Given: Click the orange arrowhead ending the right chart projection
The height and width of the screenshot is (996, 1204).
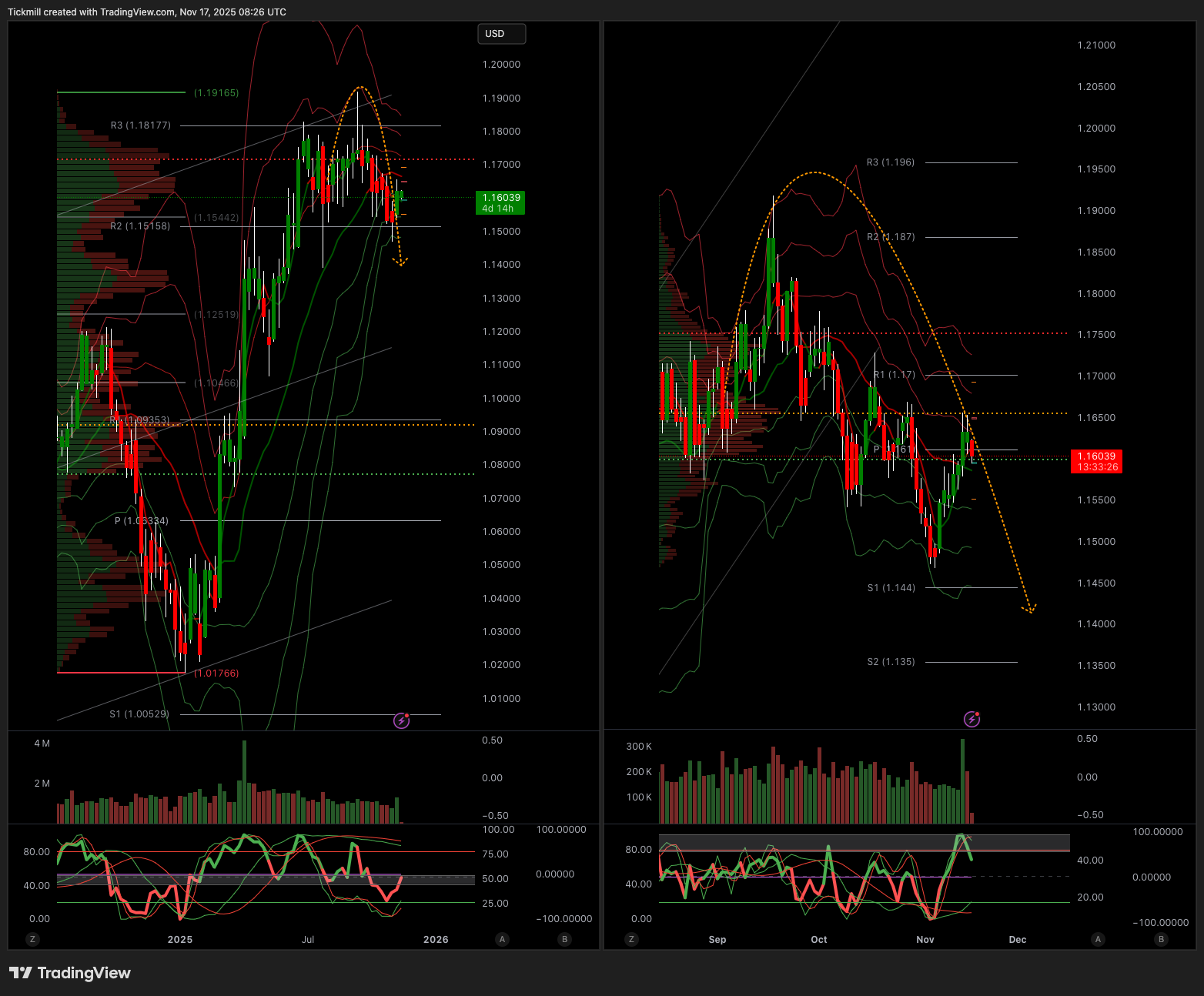Looking at the screenshot, I should click(1028, 610).
